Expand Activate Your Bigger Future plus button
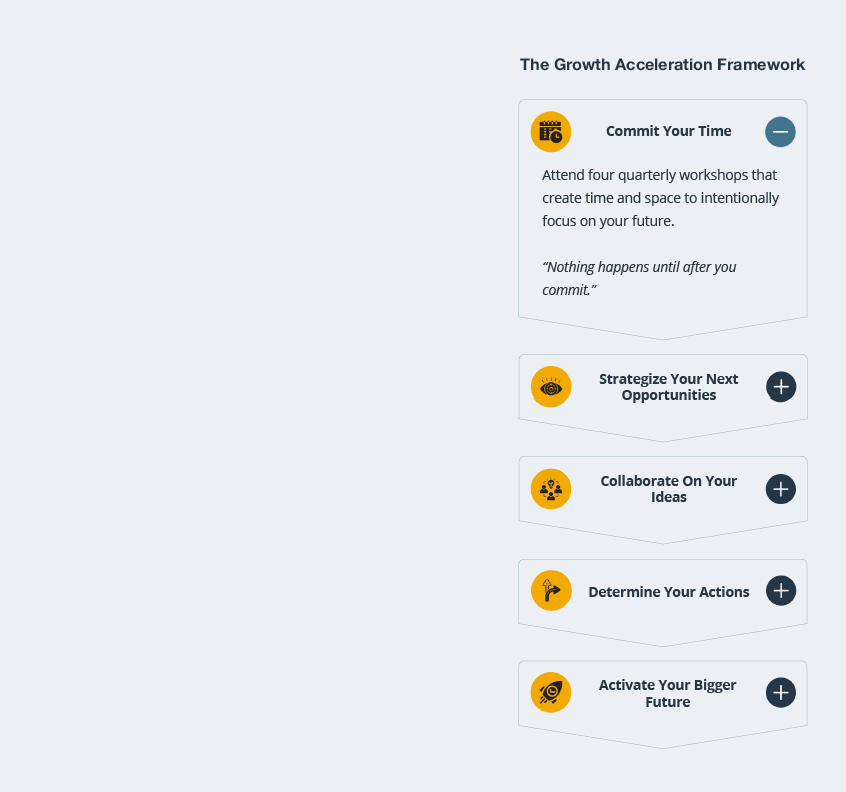 pyautogui.click(x=781, y=693)
